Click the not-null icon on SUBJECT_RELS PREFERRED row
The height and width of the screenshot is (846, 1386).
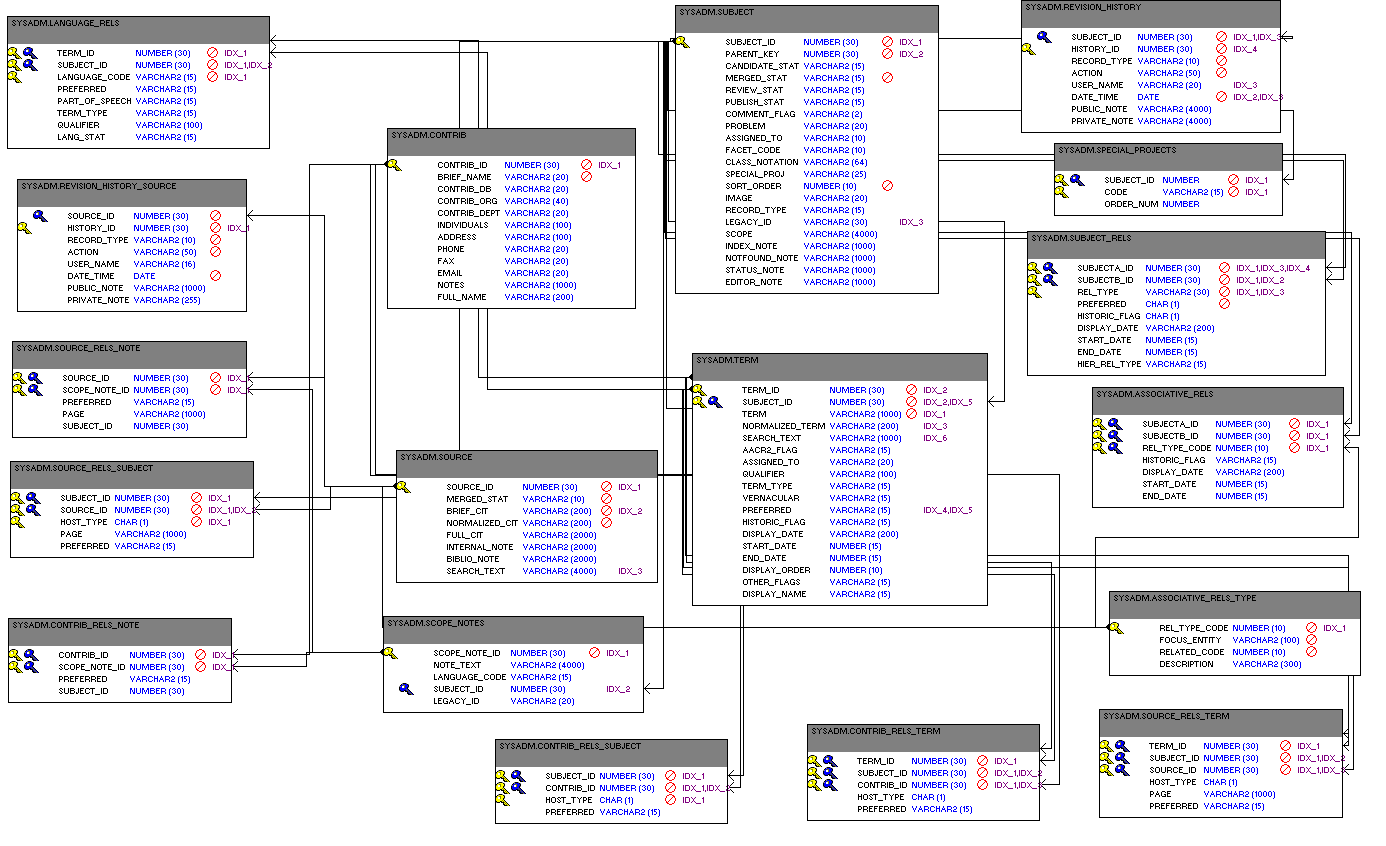tap(1225, 304)
